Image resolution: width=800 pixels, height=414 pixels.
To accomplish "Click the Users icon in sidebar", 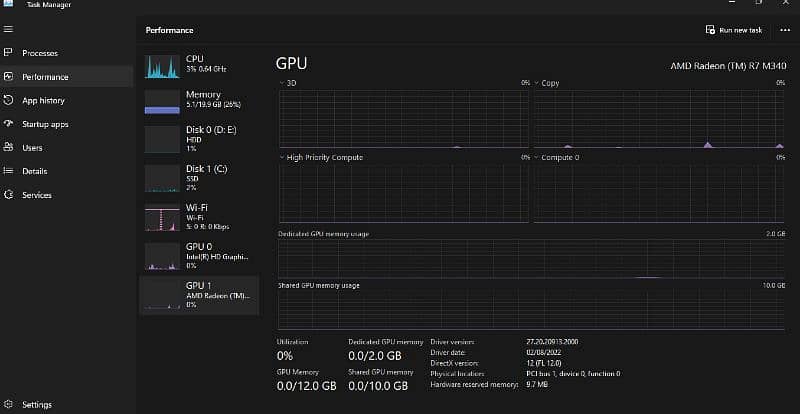I will 9,147.
